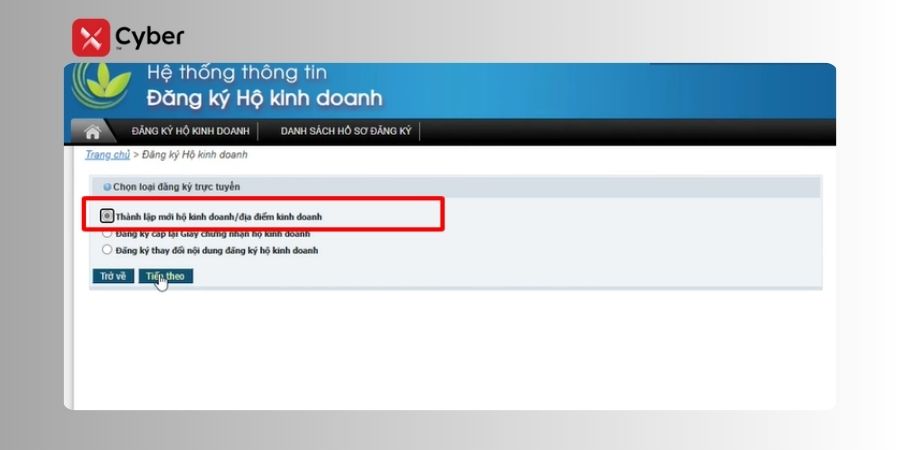Click the Tiếp theo button
This screenshot has height=450, width=900.
click(165, 276)
